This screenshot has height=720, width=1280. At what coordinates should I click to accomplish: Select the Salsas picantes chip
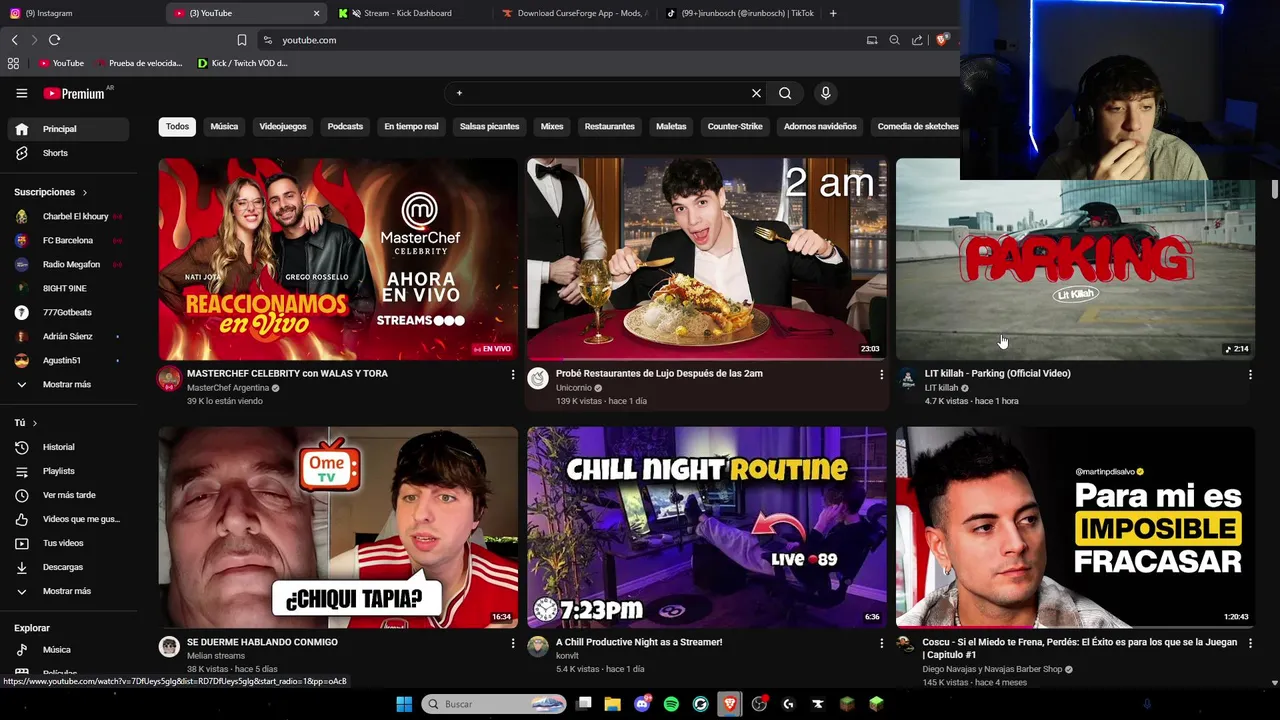pyautogui.click(x=489, y=126)
